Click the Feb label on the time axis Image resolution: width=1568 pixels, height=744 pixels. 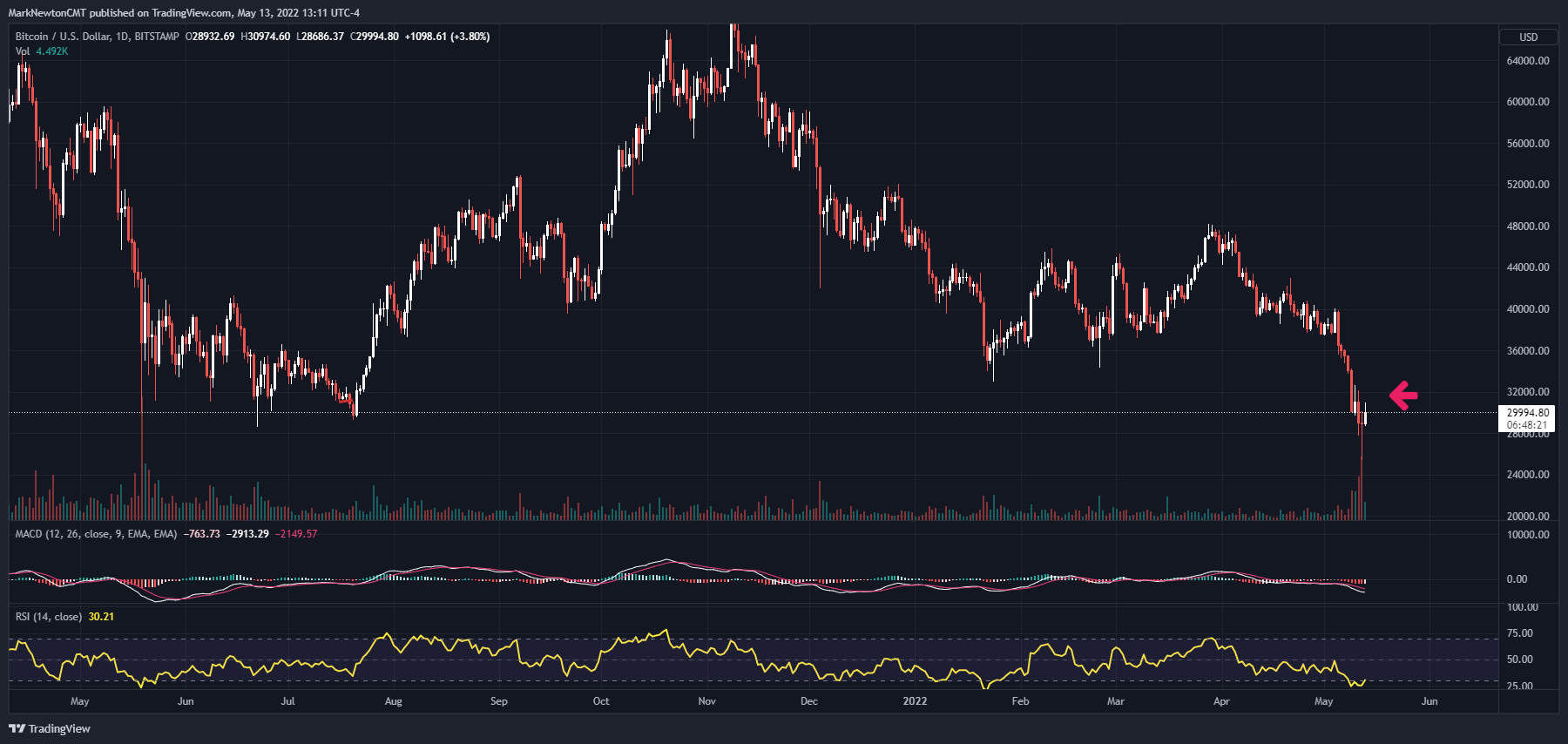pyautogui.click(x=1020, y=701)
